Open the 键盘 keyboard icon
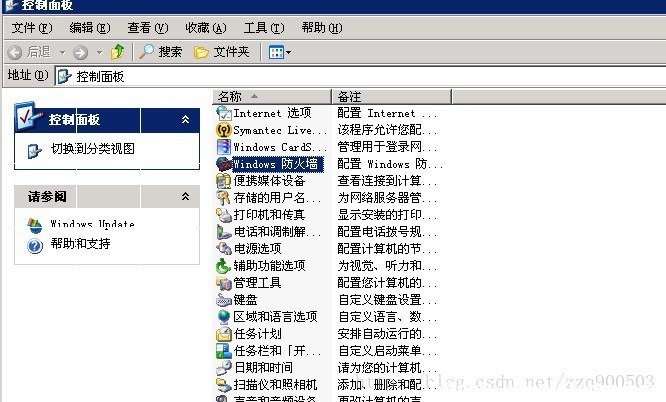Viewport: 666px width, 402px height. point(223,300)
